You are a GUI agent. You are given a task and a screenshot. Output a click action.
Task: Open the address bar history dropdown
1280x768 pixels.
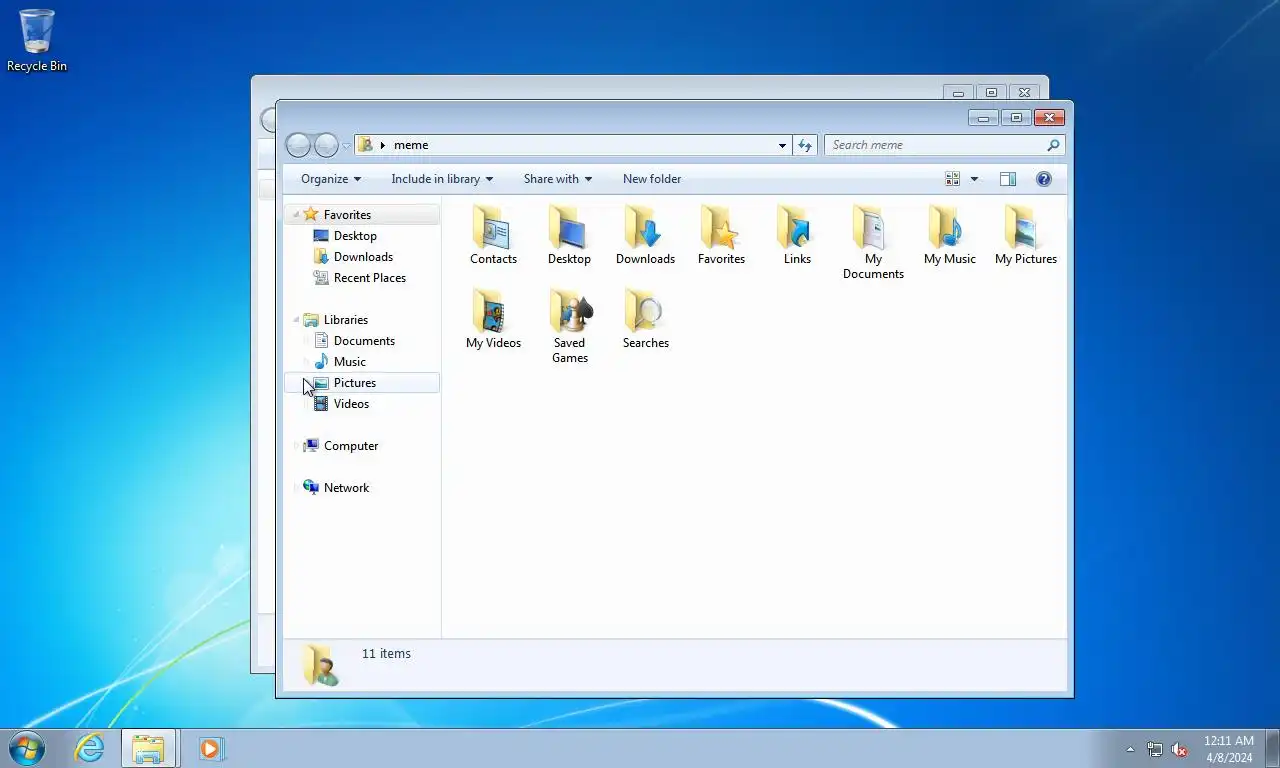pyautogui.click(x=782, y=145)
